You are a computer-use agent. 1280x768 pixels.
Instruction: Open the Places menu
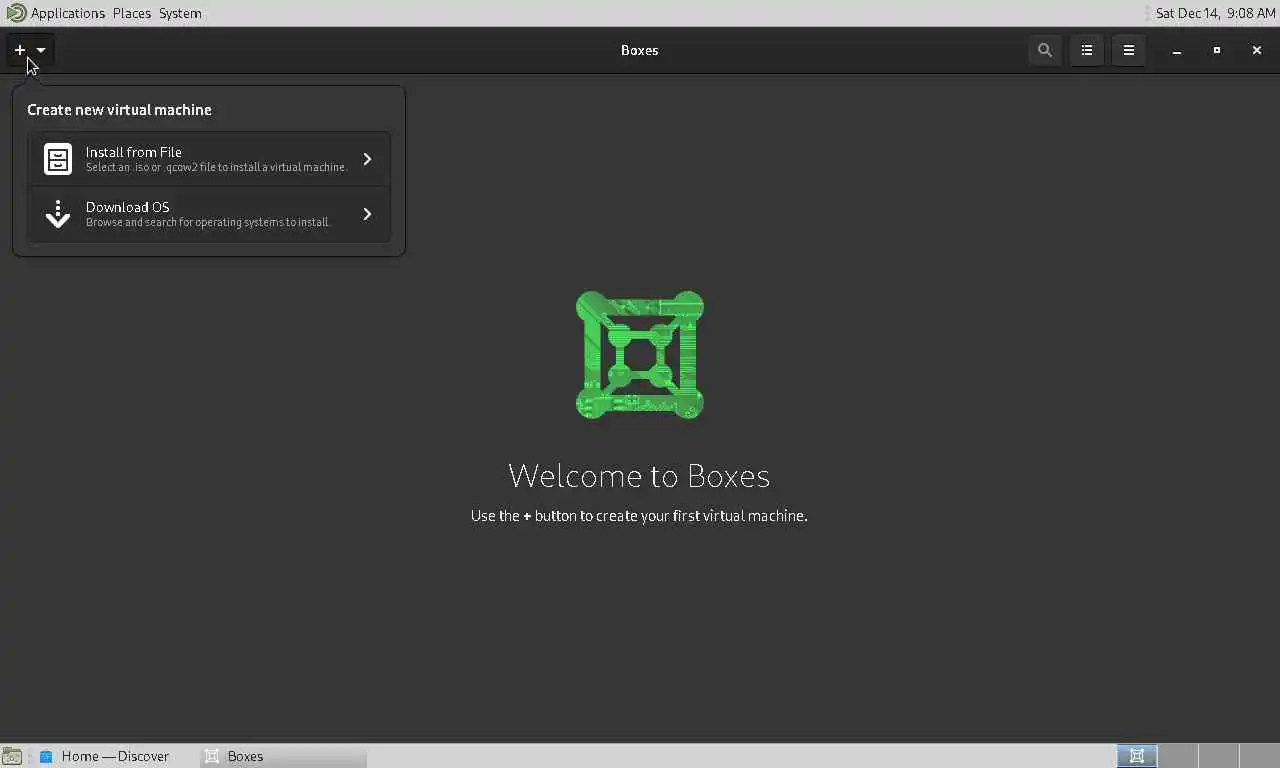pos(132,13)
